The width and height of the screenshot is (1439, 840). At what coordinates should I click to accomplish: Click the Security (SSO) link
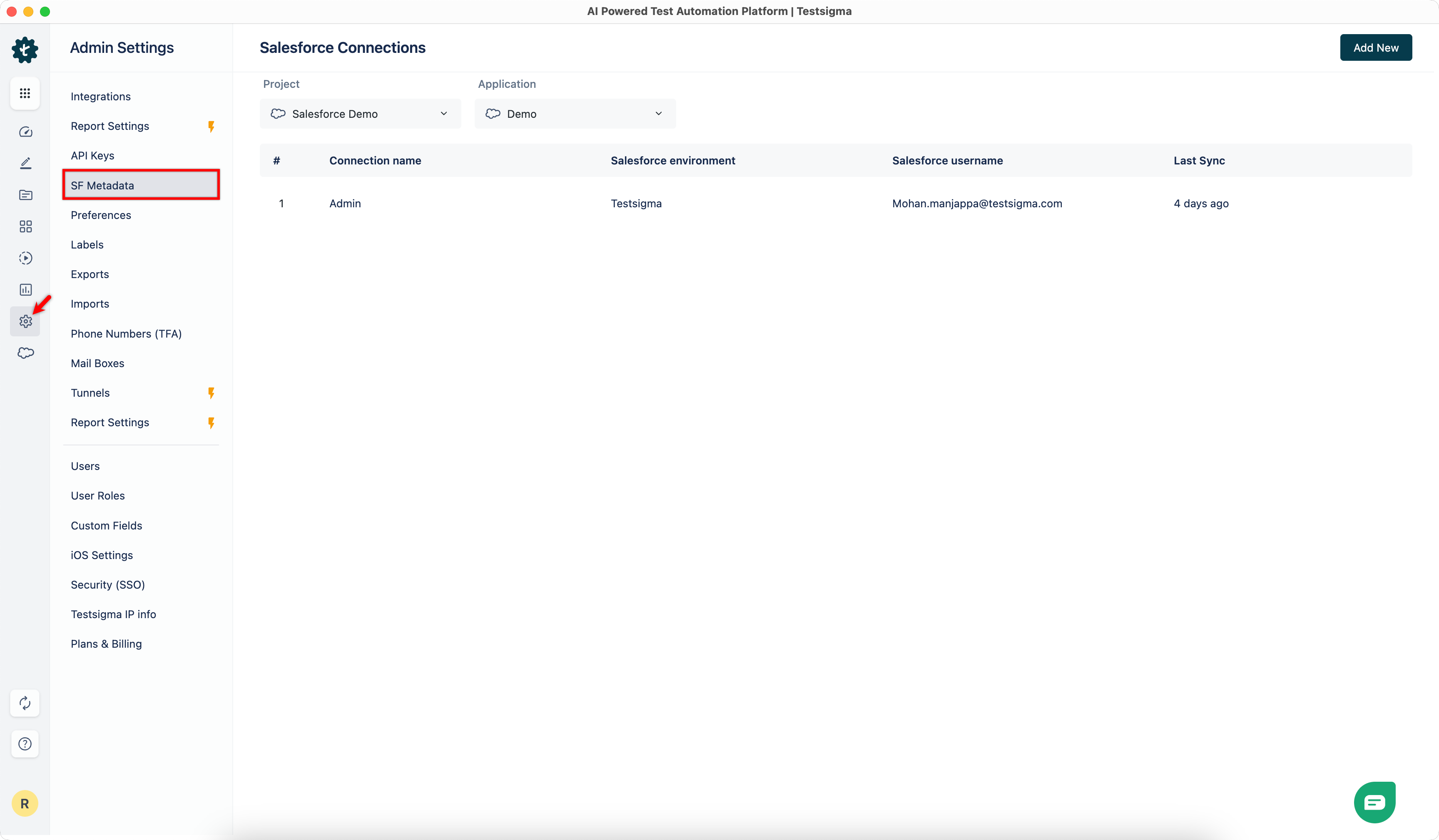107,585
